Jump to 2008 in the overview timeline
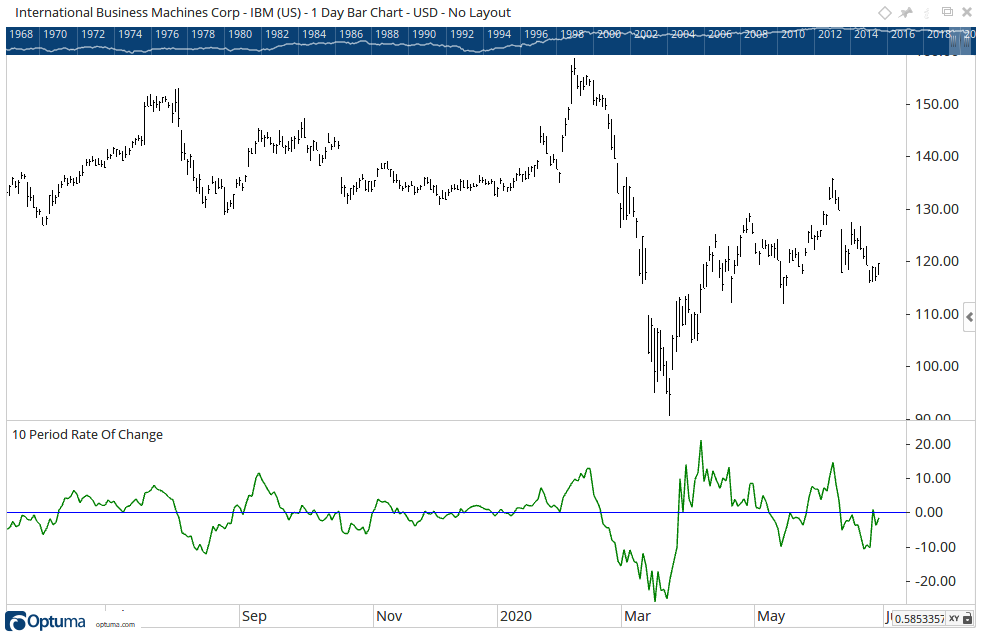982x635 pixels. coord(756,34)
